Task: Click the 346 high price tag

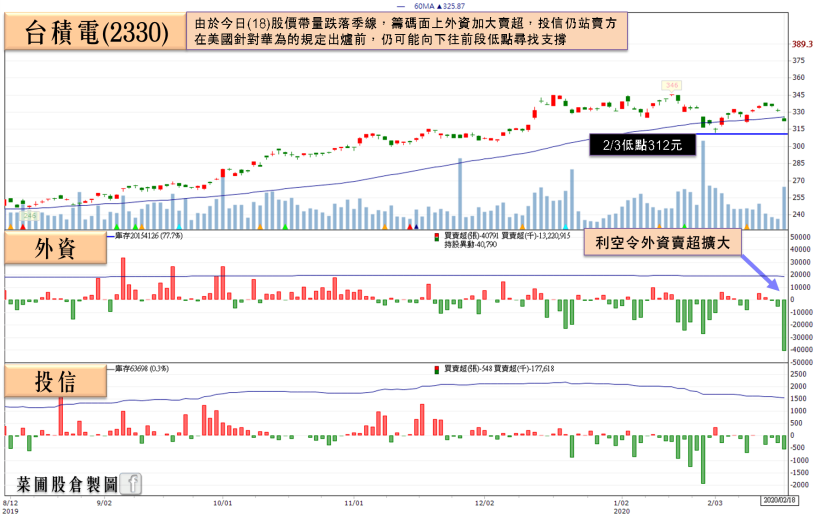Action: point(672,85)
